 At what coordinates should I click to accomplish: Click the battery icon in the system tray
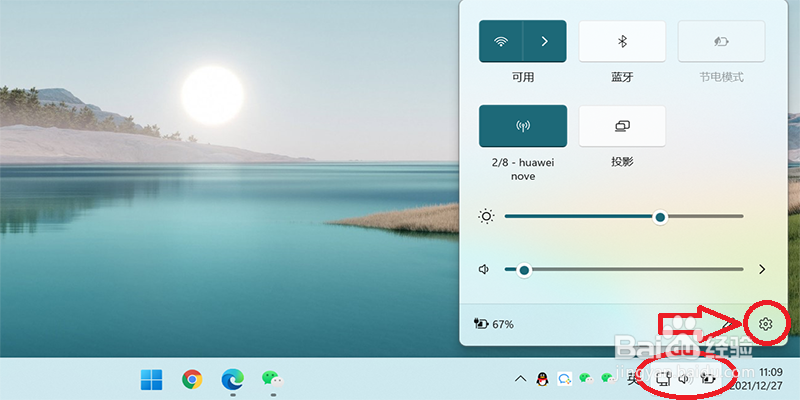coord(708,379)
